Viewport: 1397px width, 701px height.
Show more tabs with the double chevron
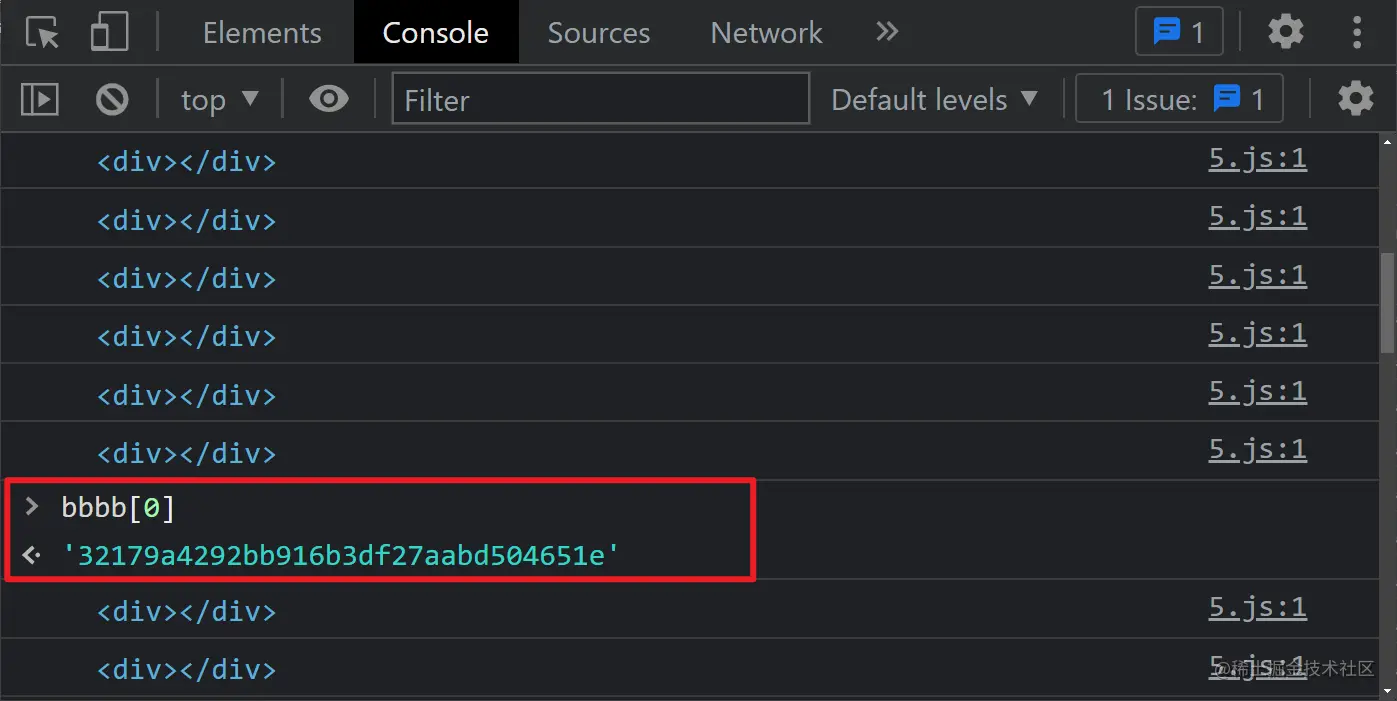tap(887, 32)
